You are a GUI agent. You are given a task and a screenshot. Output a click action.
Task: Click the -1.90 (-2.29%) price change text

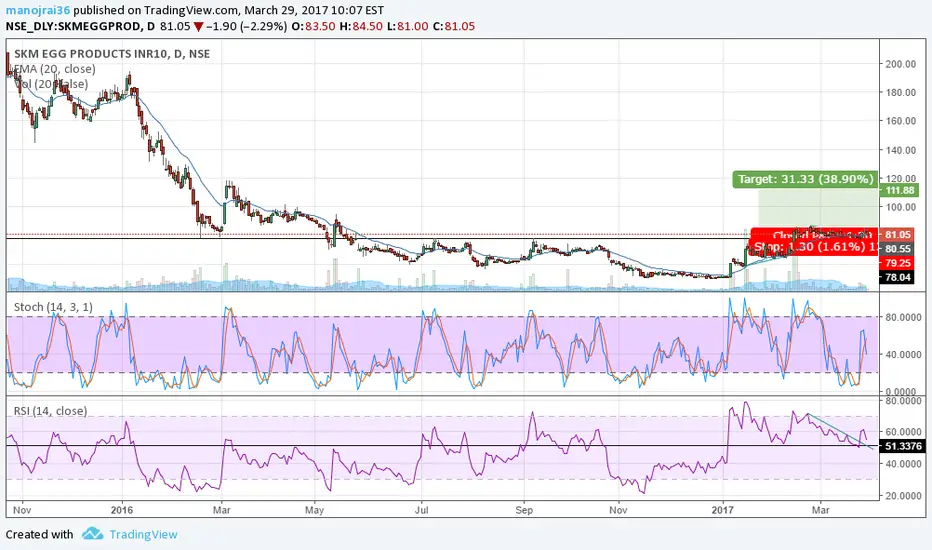(x=247, y=26)
